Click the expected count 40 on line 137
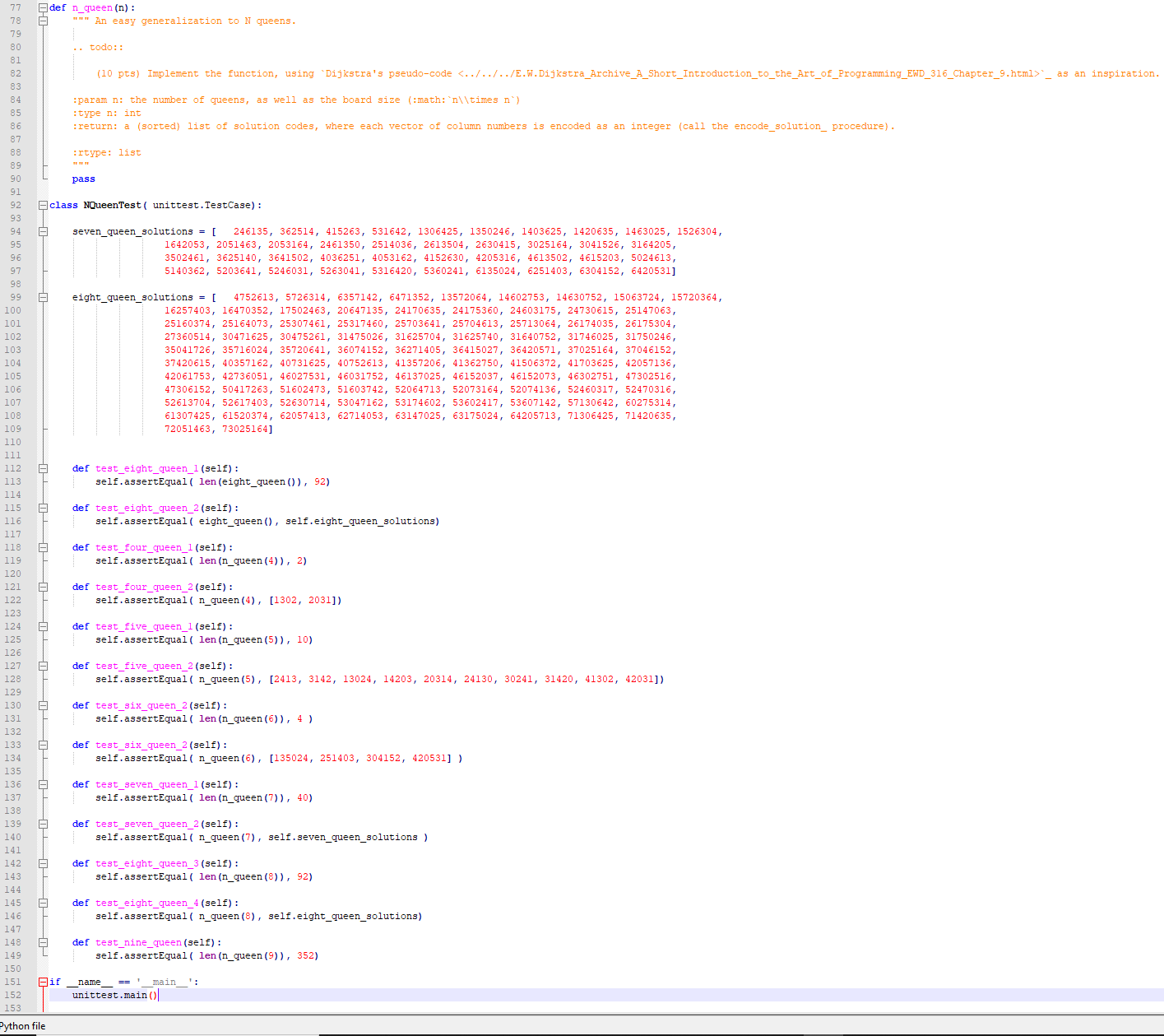The height and width of the screenshot is (1036, 1164). (x=303, y=797)
